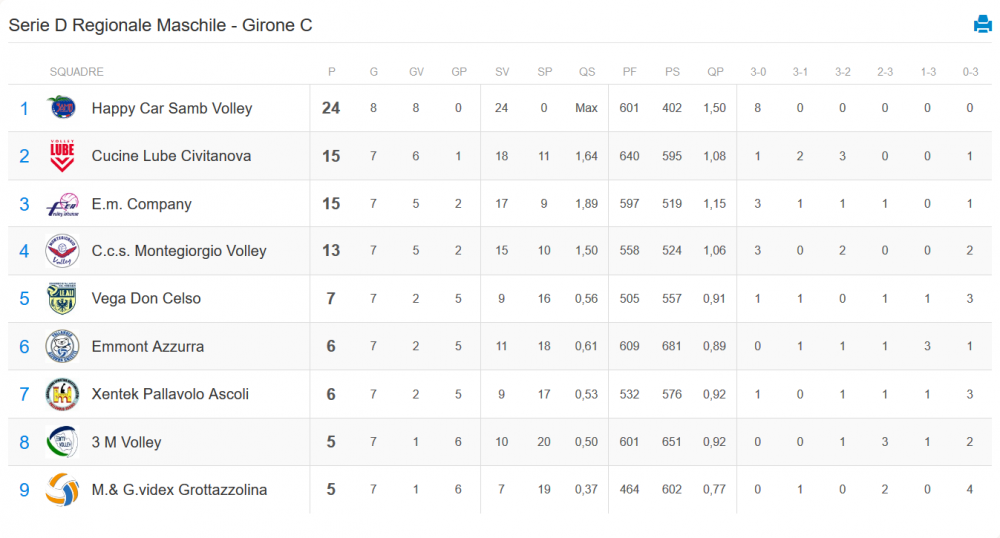Click the SQUADRE column header

(x=77, y=72)
